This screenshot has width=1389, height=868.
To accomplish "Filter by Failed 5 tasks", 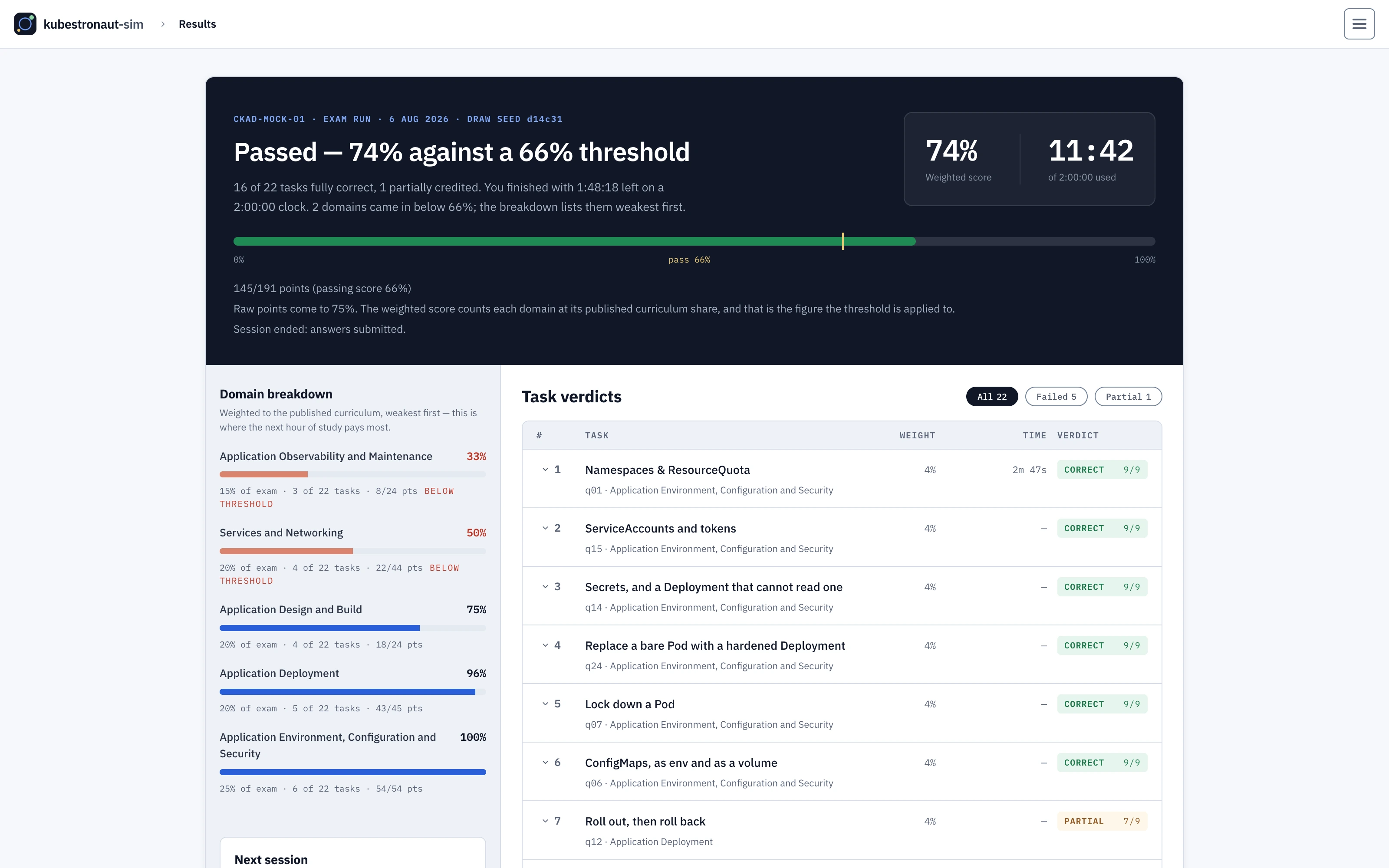I will (1056, 397).
